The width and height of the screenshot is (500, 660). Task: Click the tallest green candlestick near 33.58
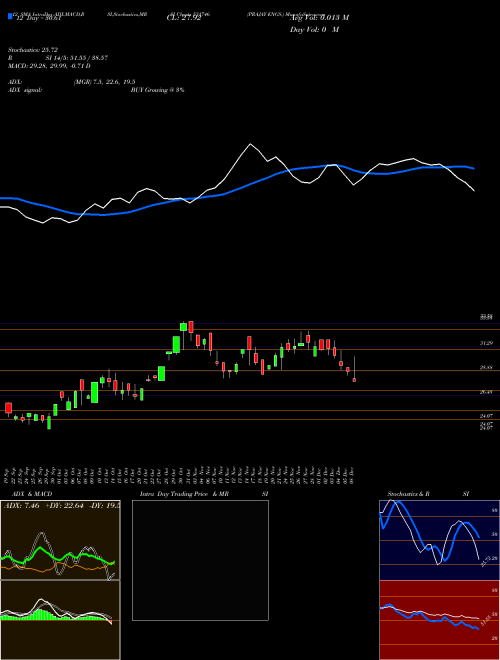(x=184, y=327)
